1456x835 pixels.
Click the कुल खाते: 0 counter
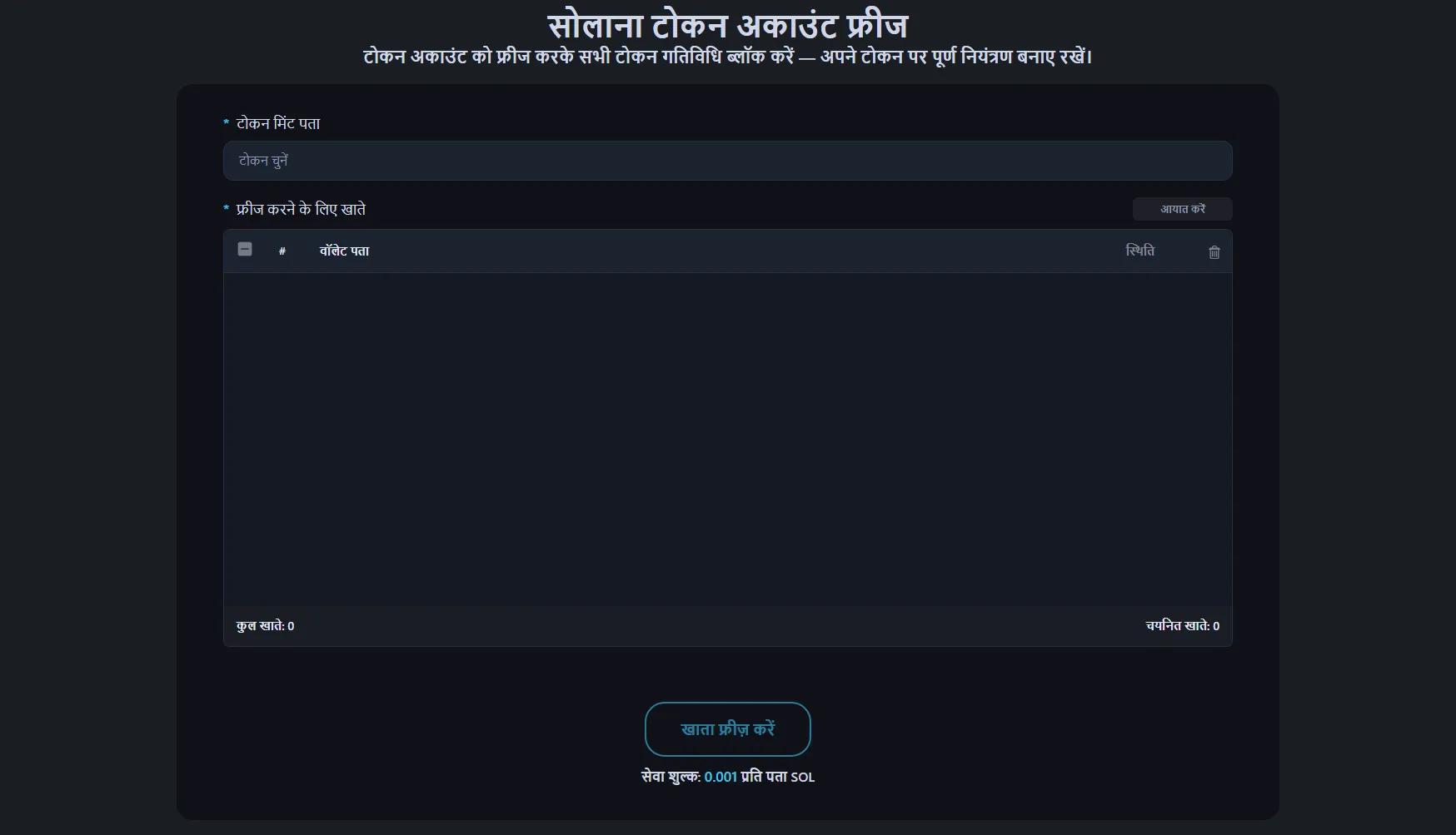pyautogui.click(x=265, y=626)
